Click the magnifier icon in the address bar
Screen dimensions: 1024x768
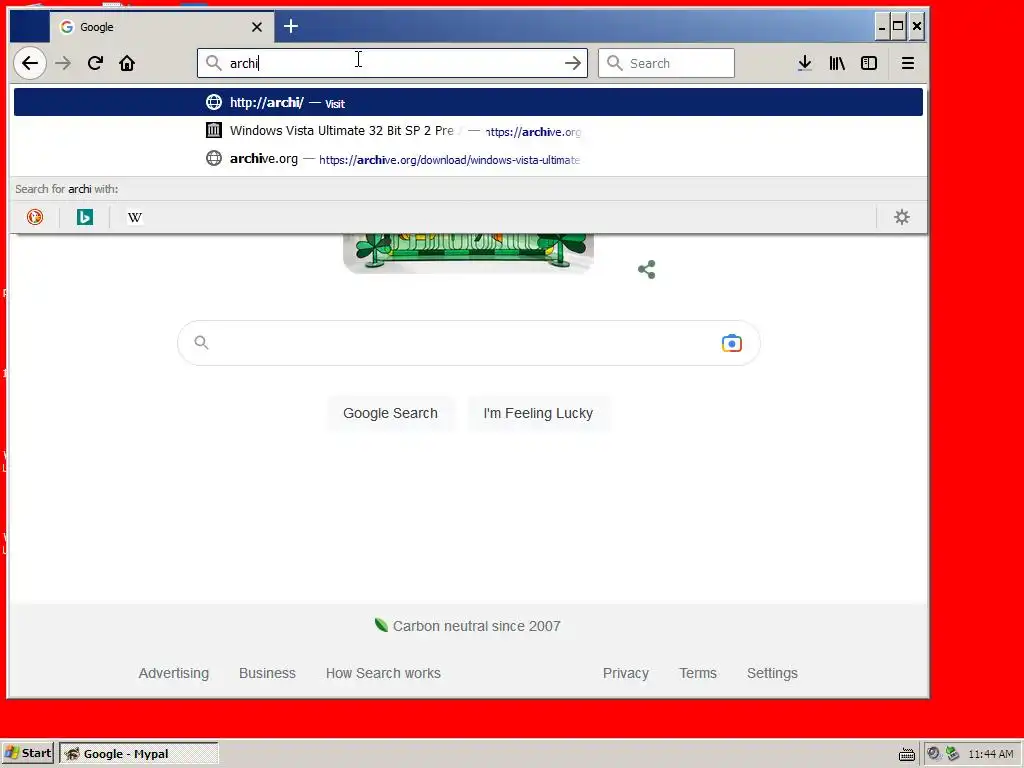tap(214, 63)
